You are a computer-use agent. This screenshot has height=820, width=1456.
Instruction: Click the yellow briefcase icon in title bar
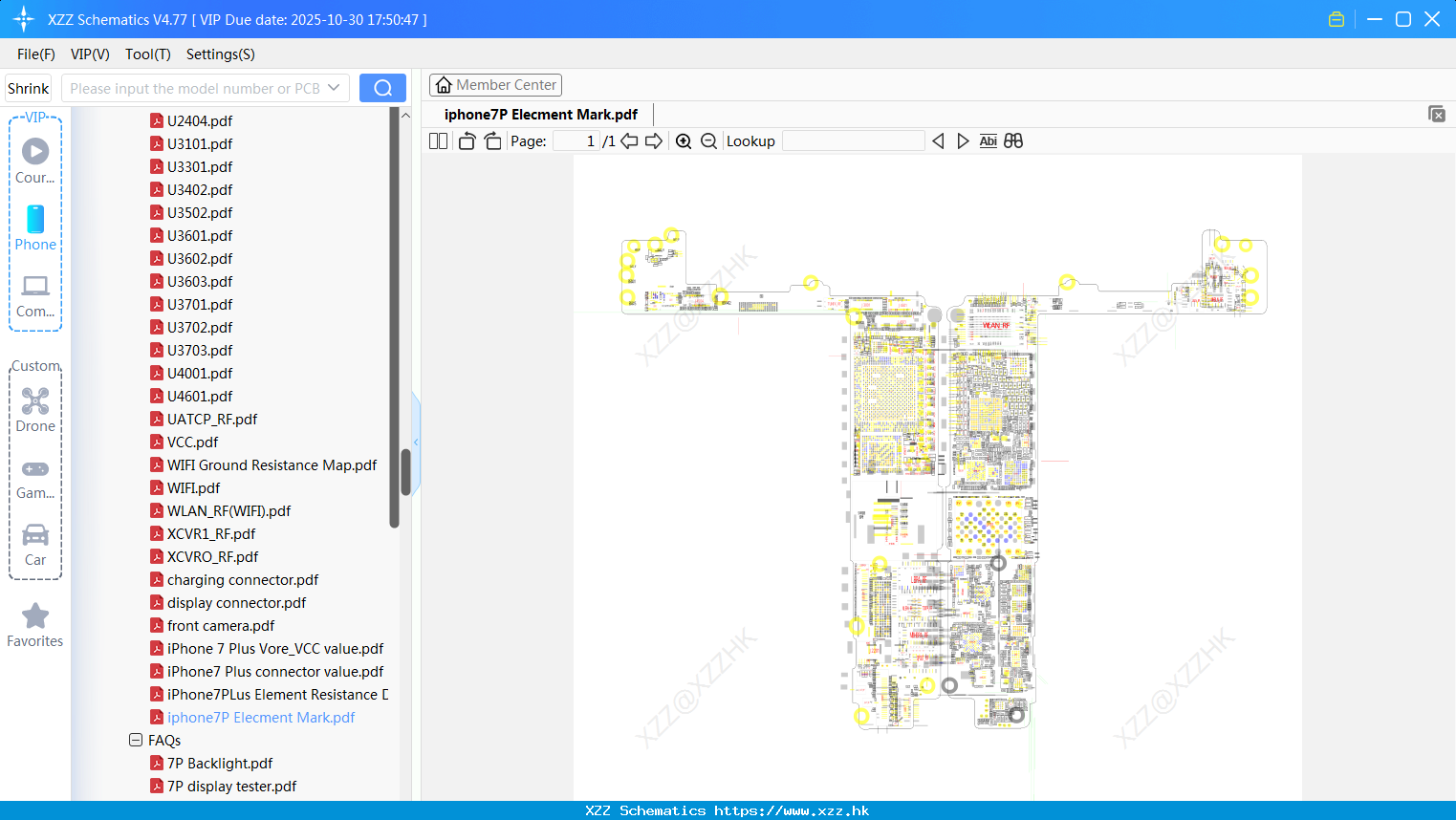pos(1336,19)
